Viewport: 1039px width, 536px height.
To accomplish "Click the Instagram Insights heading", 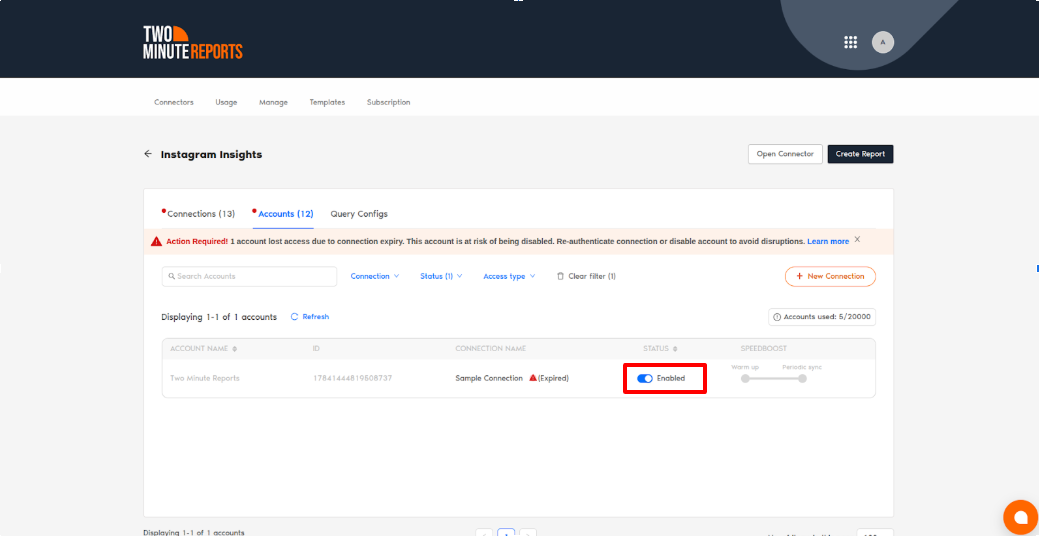I will click(211, 154).
